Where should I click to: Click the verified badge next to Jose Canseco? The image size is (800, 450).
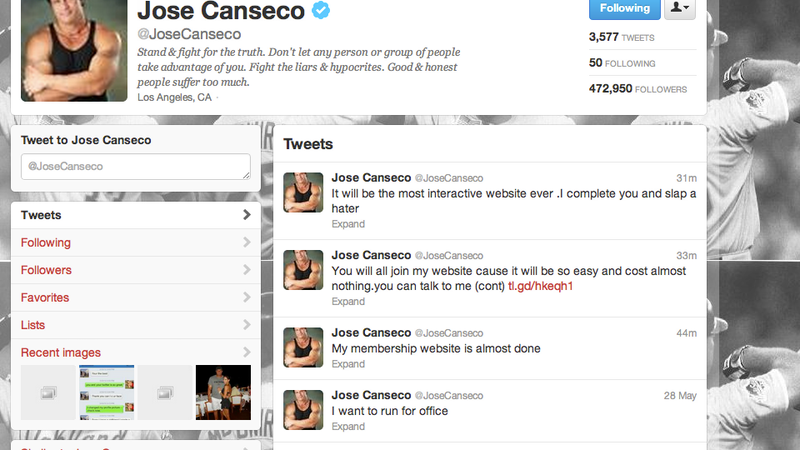point(321,10)
